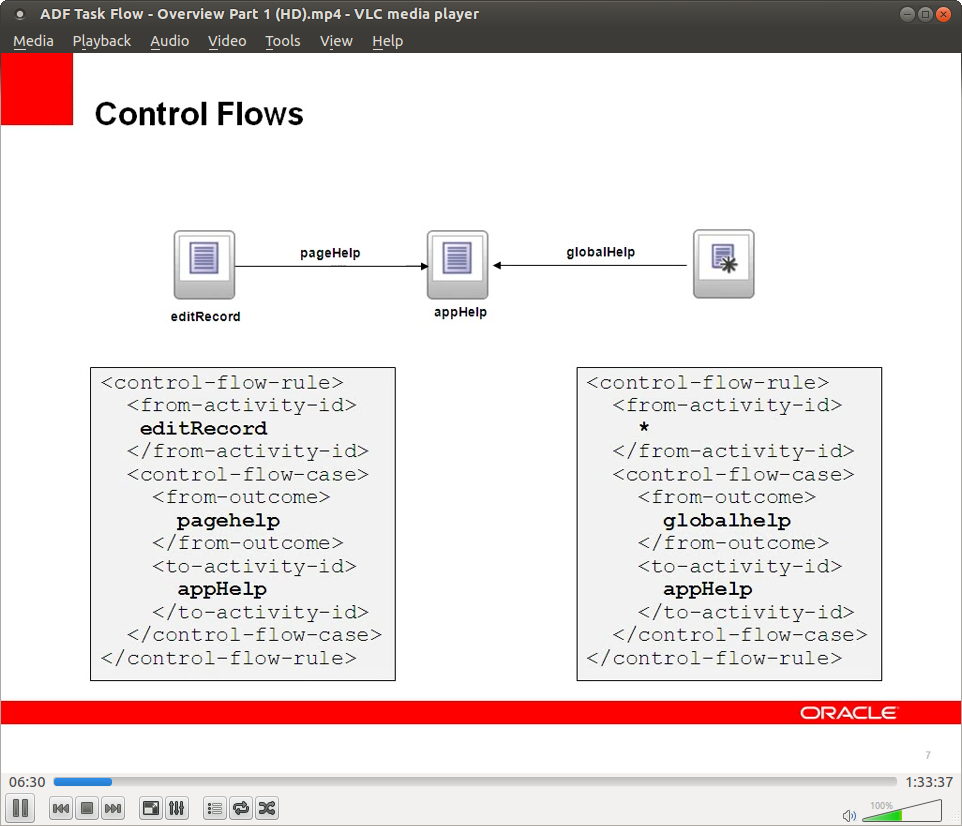Open the Media menu
This screenshot has width=962, height=826.
tap(33, 41)
